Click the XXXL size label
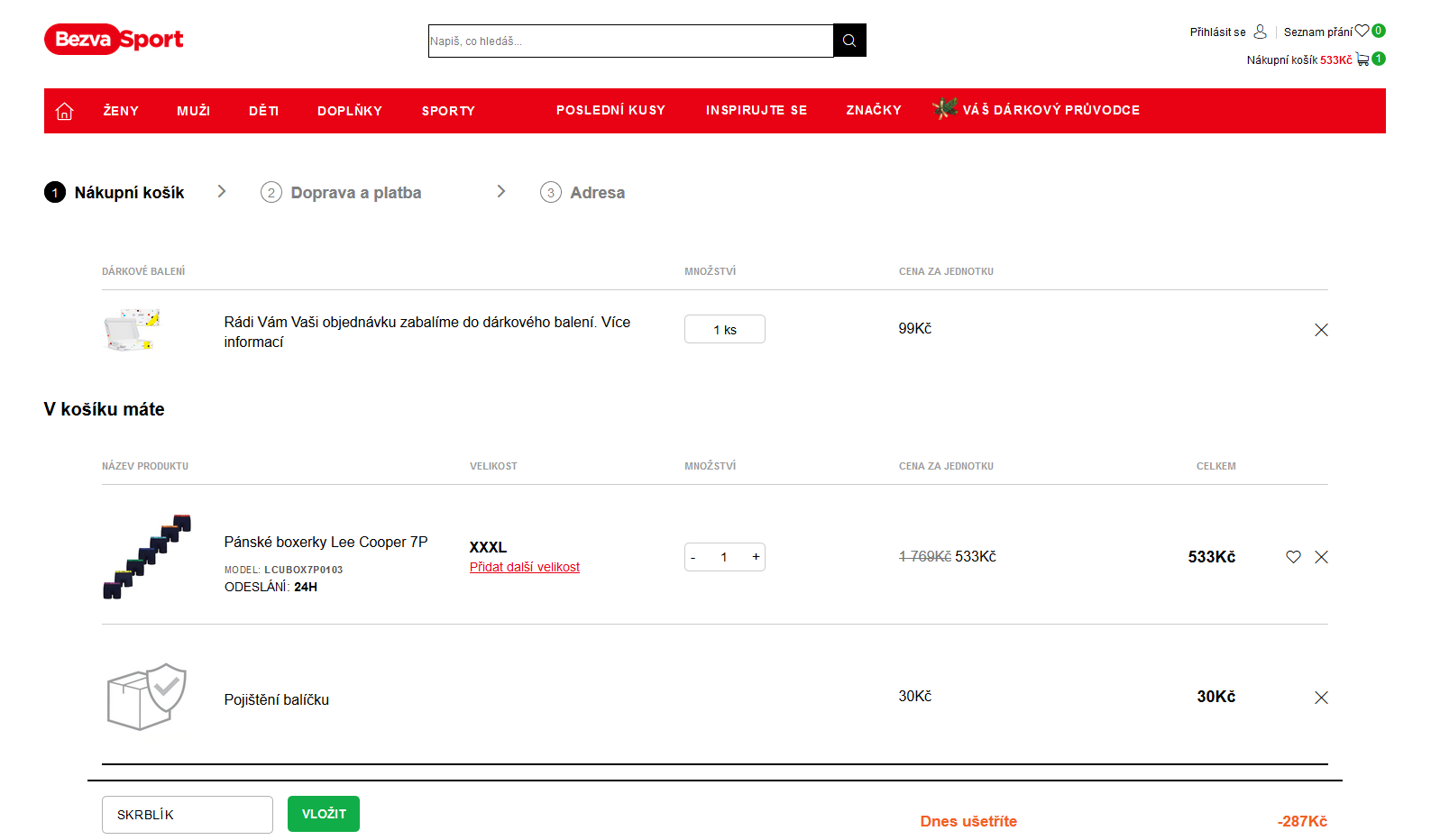 tap(488, 547)
